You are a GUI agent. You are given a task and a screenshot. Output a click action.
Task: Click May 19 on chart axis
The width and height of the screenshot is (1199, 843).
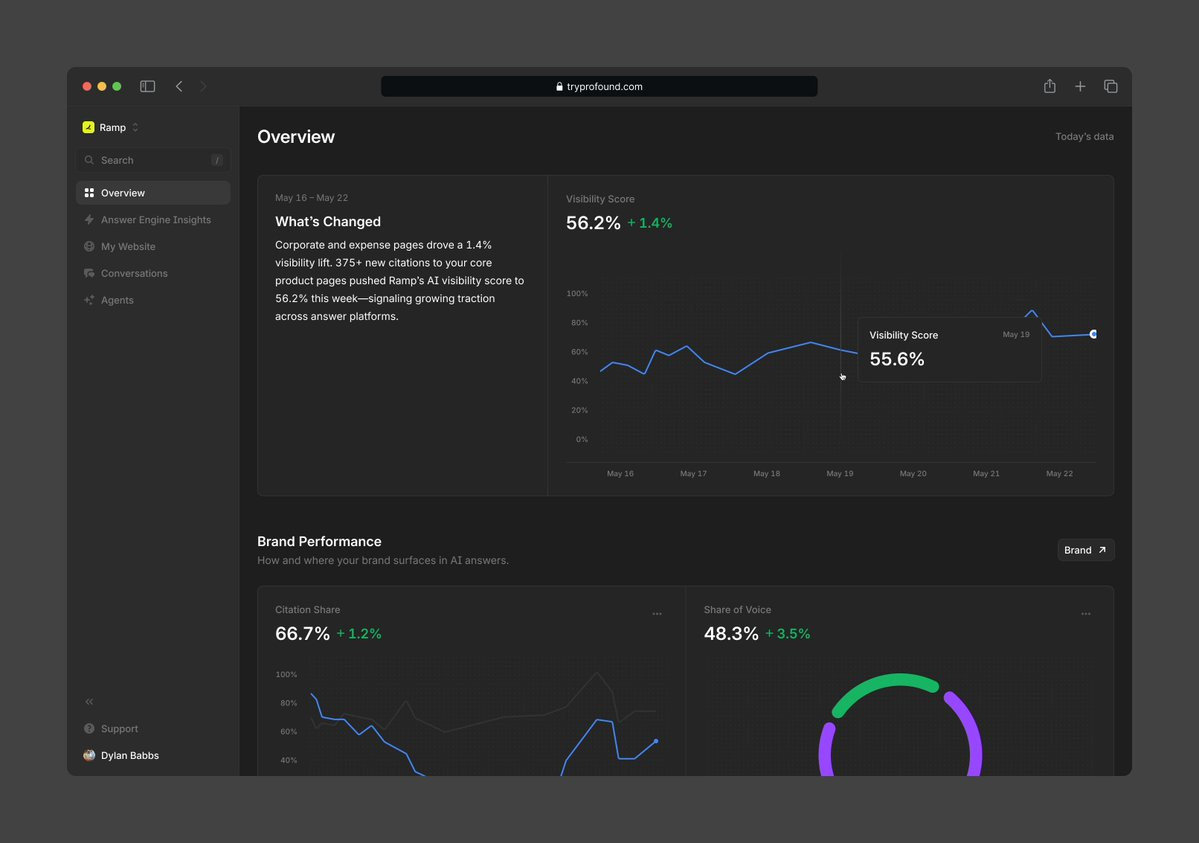pyautogui.click(x=840, y=474)
